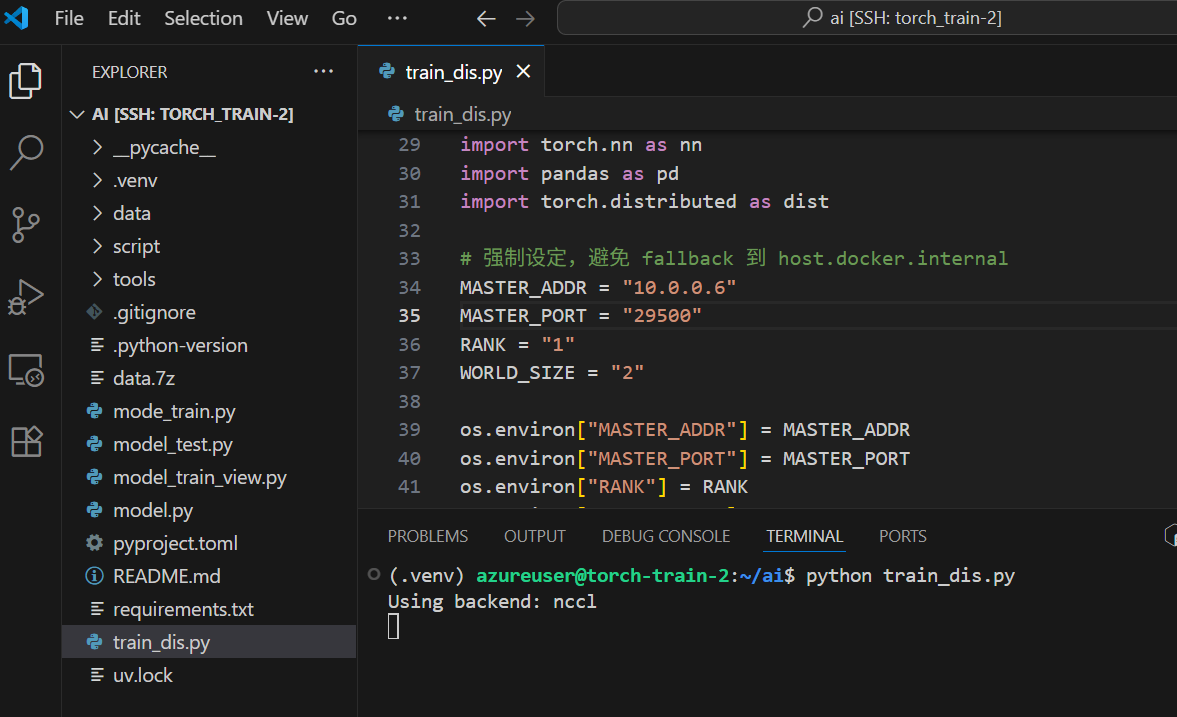Expand the .venv folder
This screenshot has width=1177, height=717.
[x=134, y=181]
